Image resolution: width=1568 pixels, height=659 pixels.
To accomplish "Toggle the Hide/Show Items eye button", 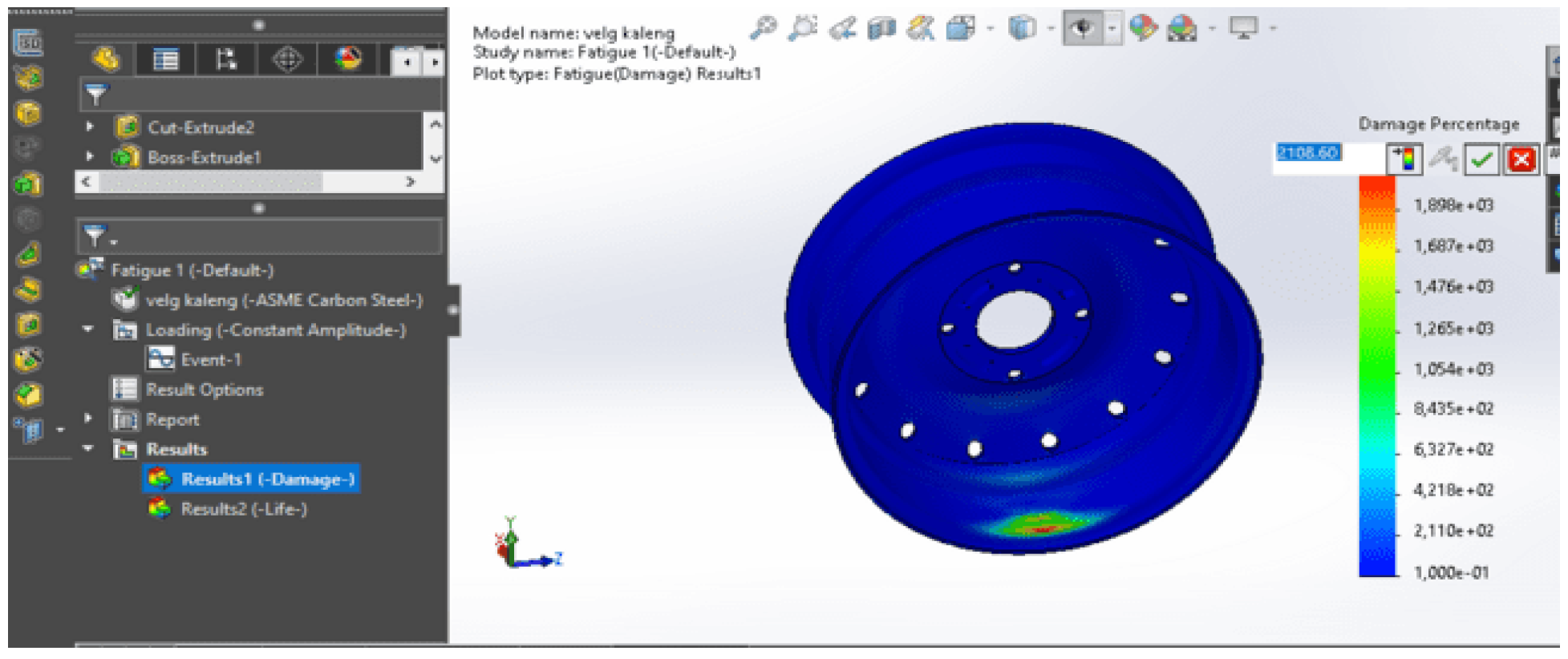I will [1084, 29].
